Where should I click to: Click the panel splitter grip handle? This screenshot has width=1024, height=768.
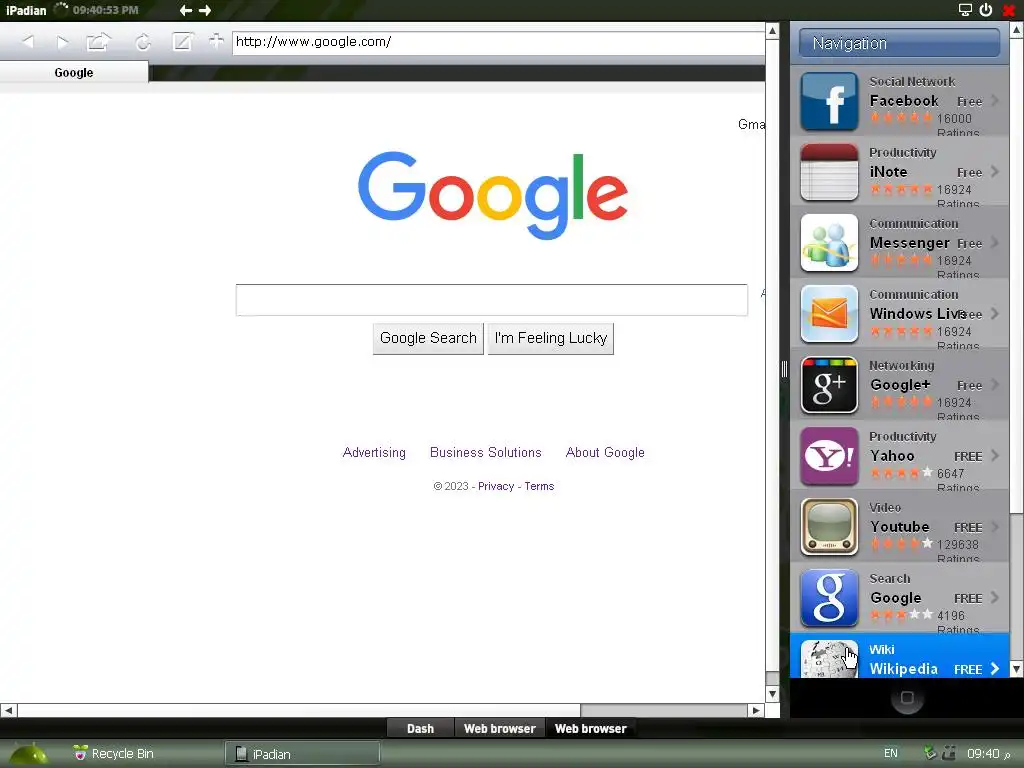pyautogui.click(x=784, y=370)
